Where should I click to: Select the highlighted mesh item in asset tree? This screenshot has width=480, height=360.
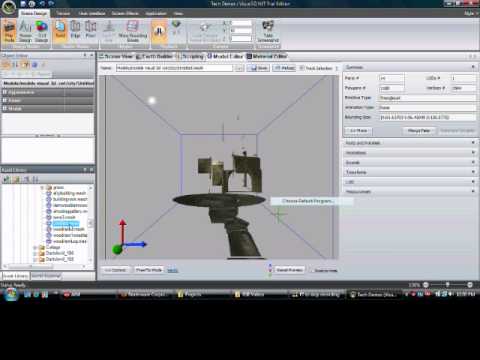66,223
